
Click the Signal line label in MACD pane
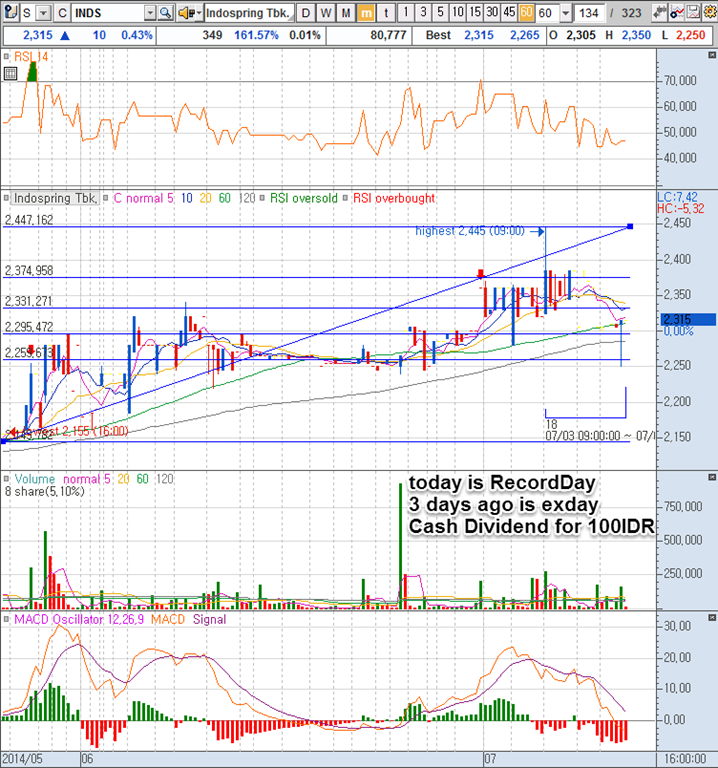[x=210, y=620]
